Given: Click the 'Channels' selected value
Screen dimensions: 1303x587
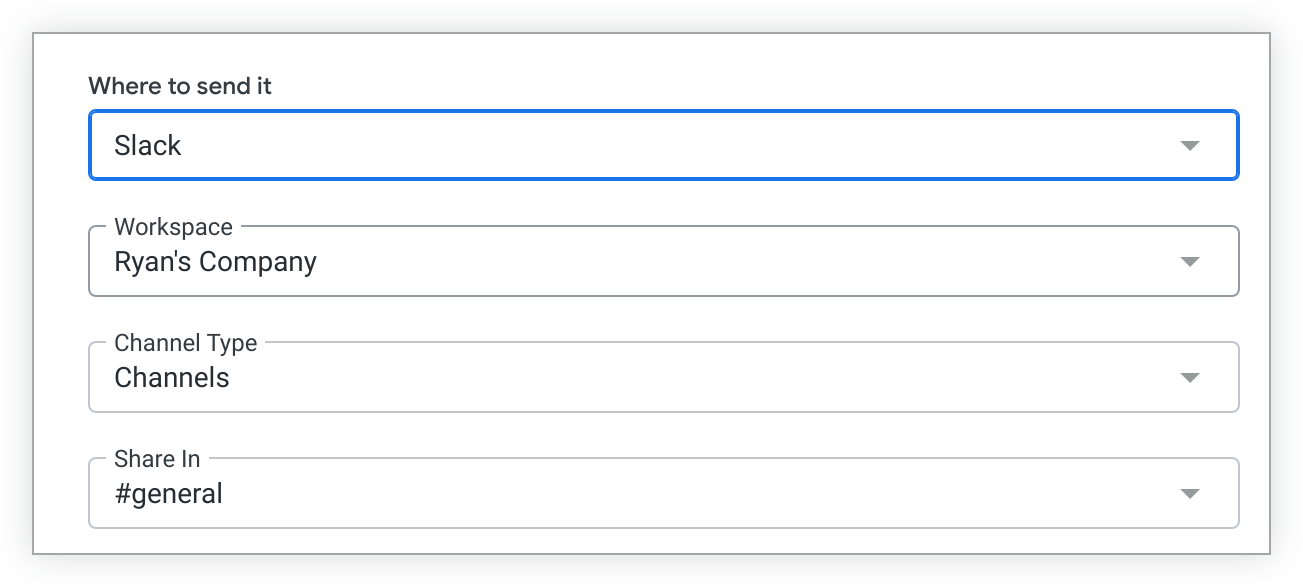Looking at the screenshot, I should 172,378.
